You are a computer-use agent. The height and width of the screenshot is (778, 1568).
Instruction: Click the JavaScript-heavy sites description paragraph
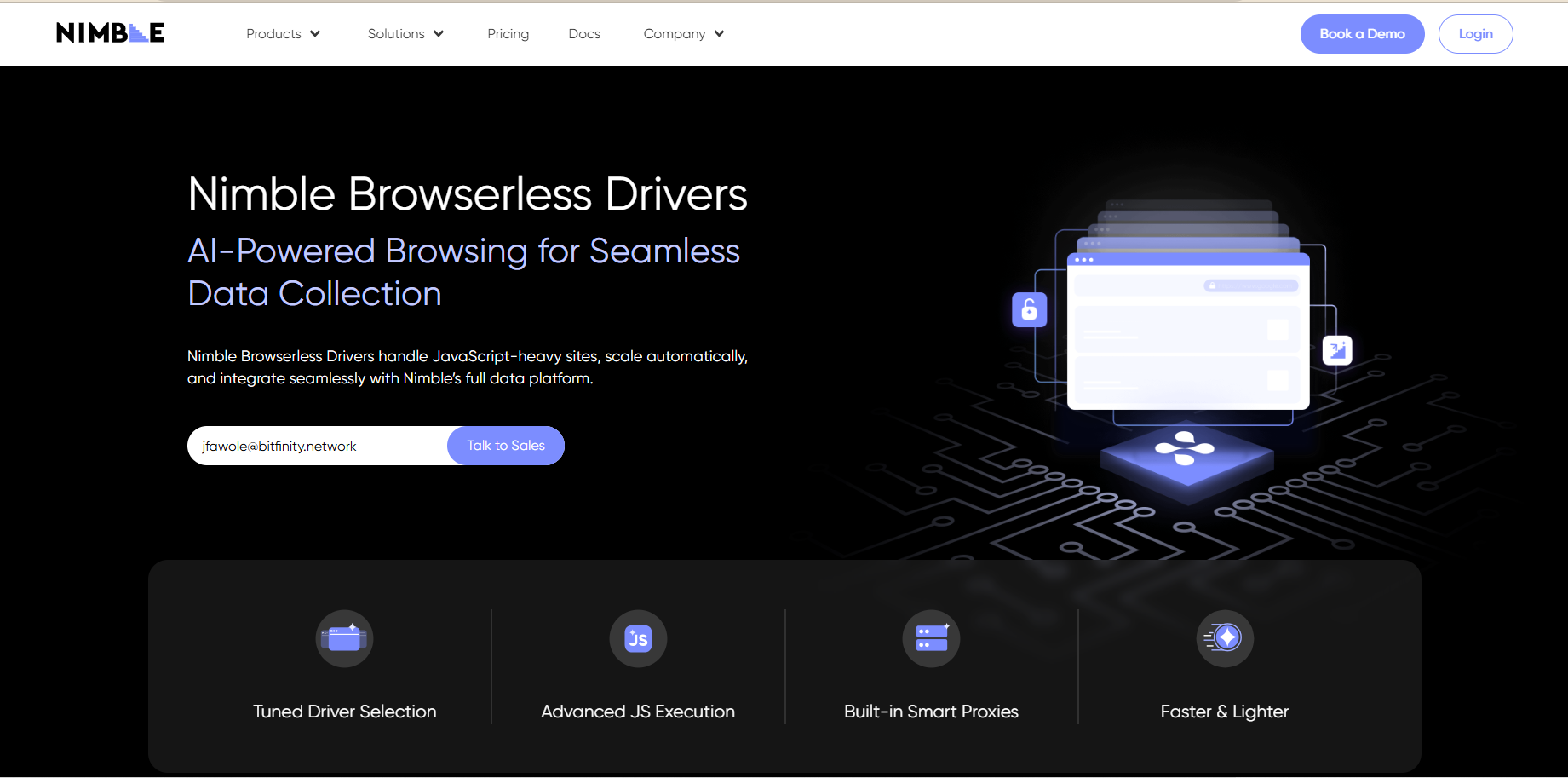click(468, 367)
